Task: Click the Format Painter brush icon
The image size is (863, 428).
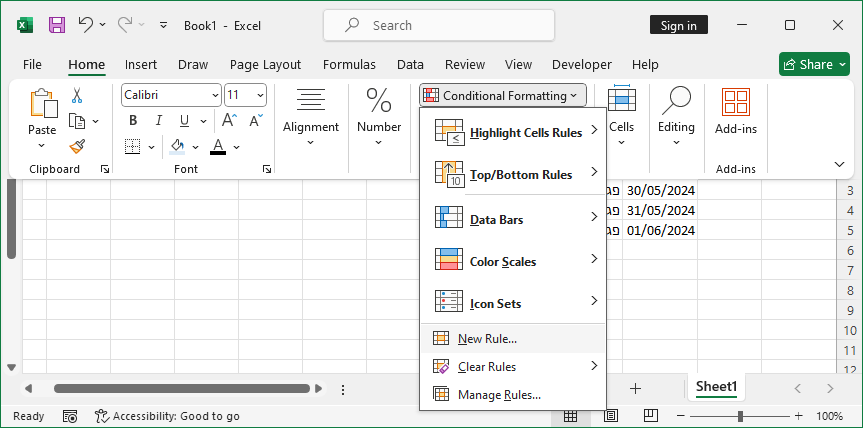Action: [77, 146]
